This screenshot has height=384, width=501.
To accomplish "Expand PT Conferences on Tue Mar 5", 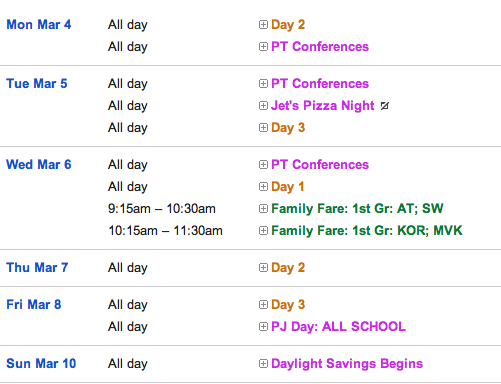I will pyautogui.click(x=263, y=84).
